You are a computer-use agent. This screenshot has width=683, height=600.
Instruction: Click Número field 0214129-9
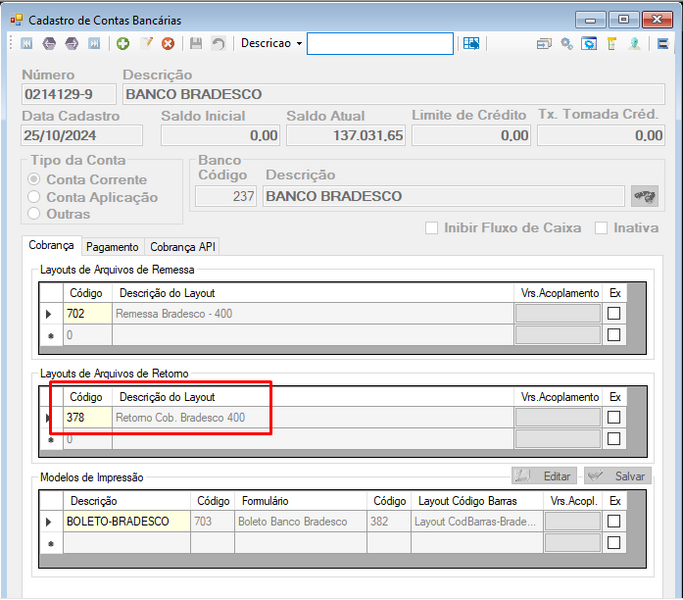69,94
